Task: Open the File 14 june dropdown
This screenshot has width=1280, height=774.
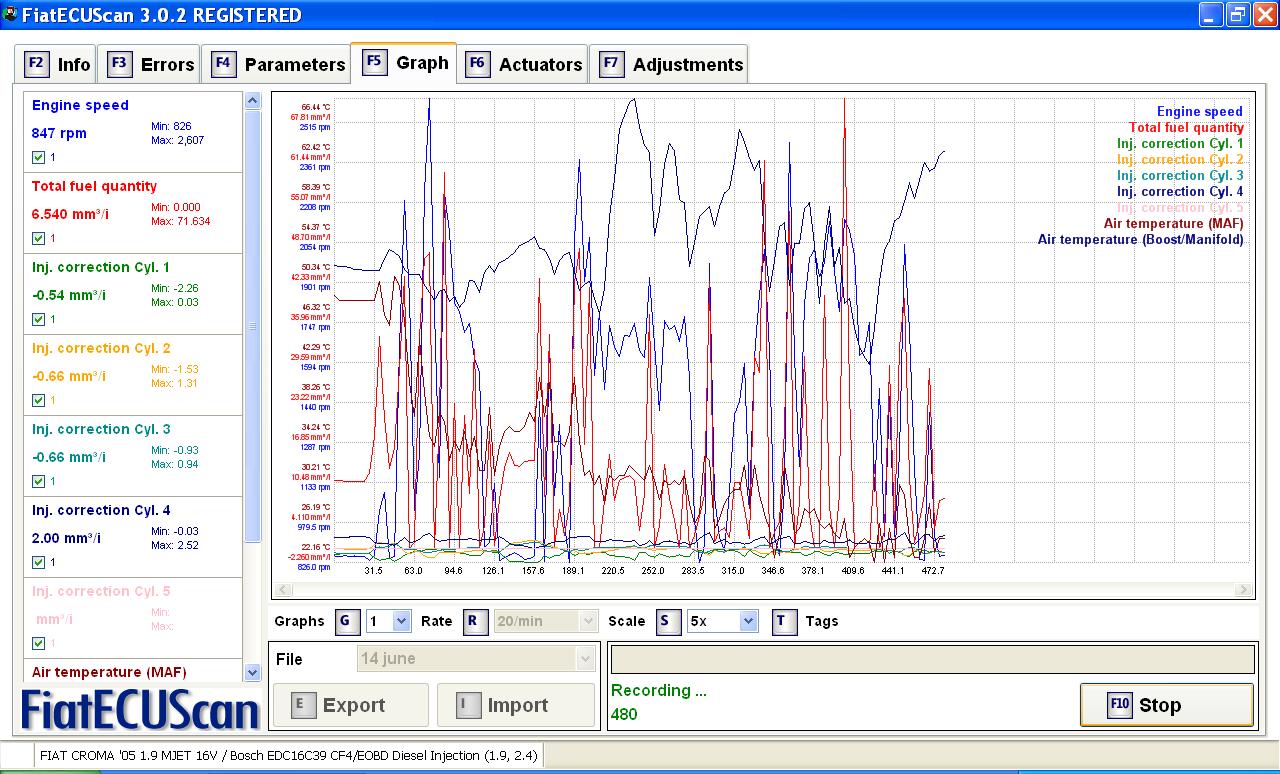Action: [476, 658]
